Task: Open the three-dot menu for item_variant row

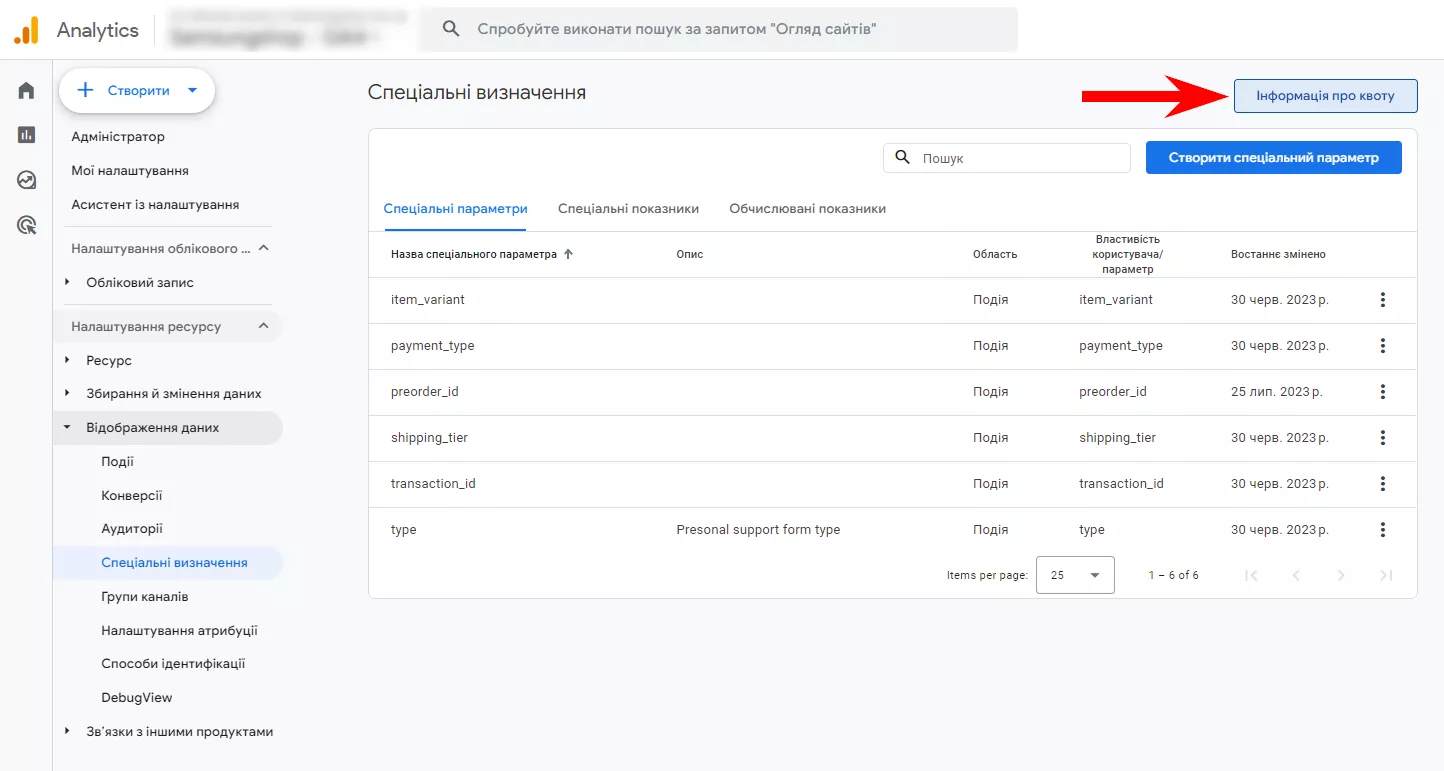Action: click(x=1383, y=300)
